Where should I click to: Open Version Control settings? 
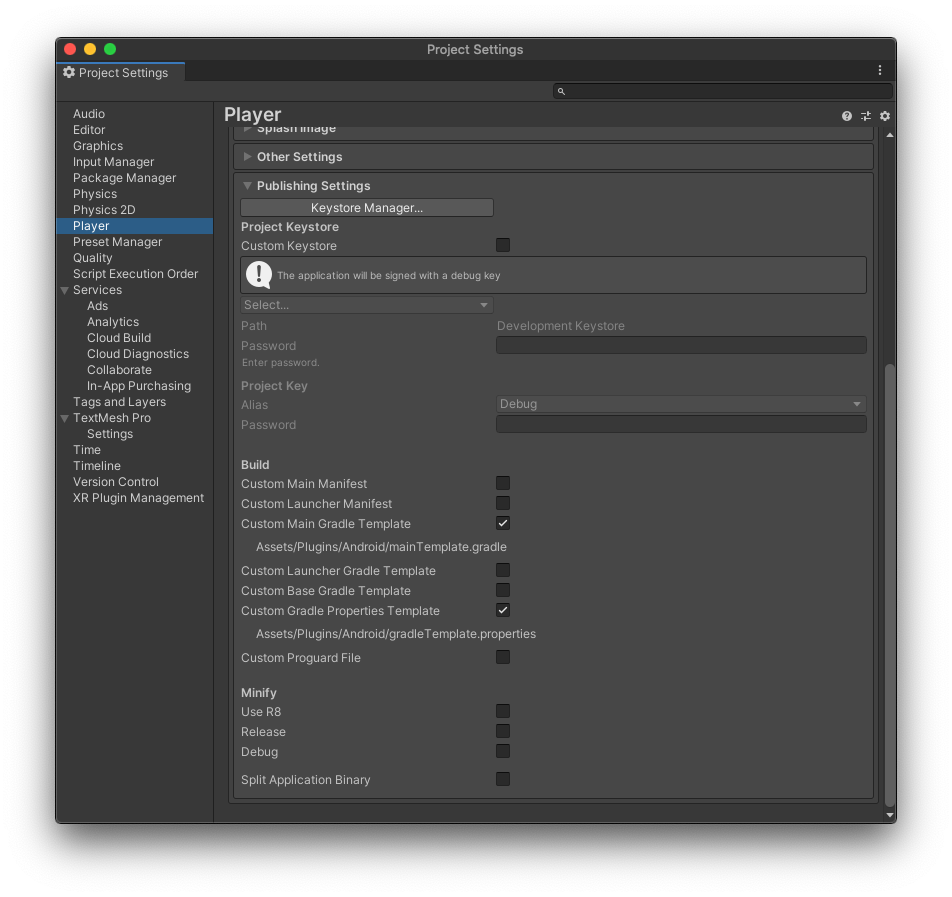[115, 482]
